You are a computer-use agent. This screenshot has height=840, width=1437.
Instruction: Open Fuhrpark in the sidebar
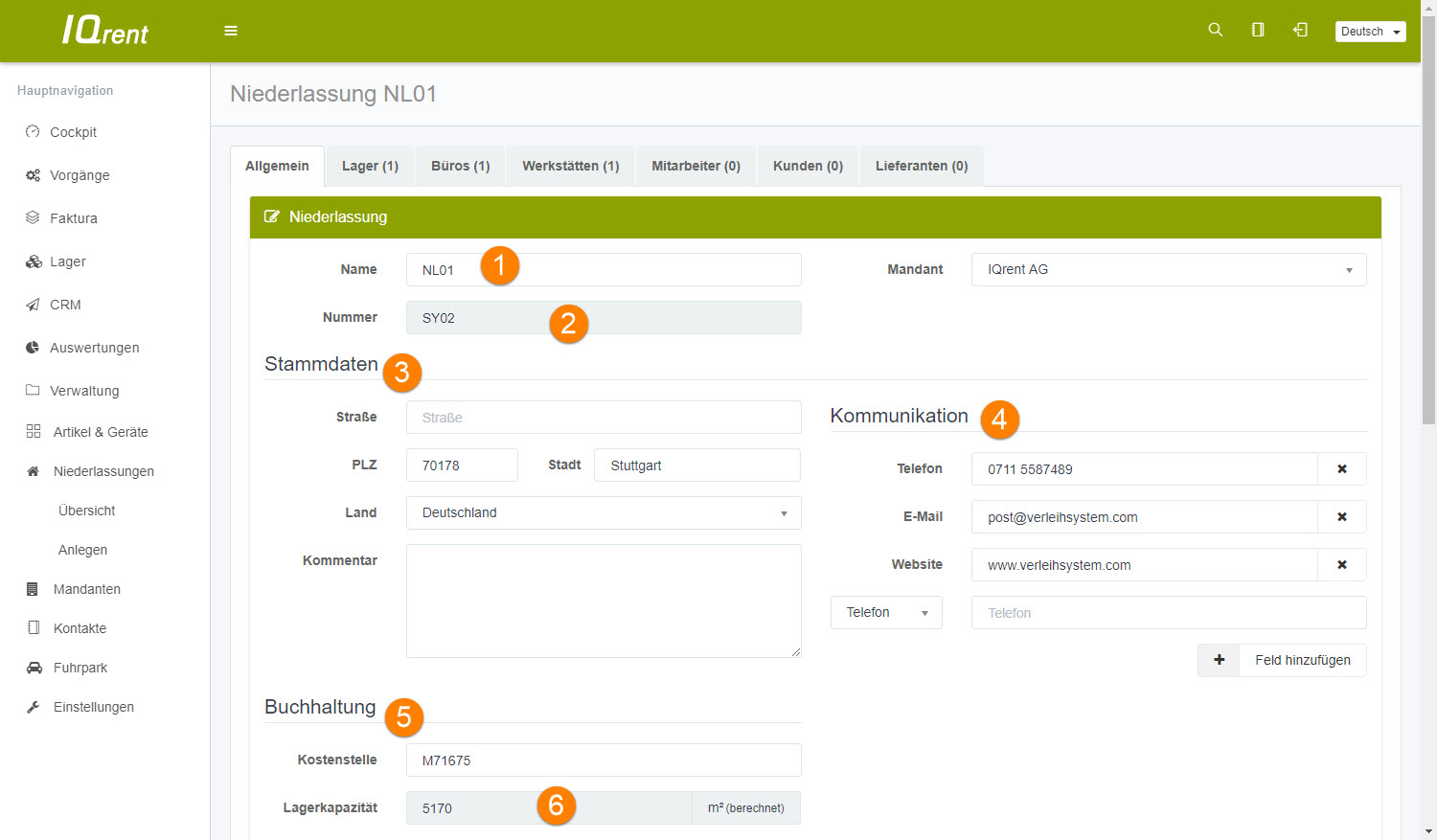point(80,668)
